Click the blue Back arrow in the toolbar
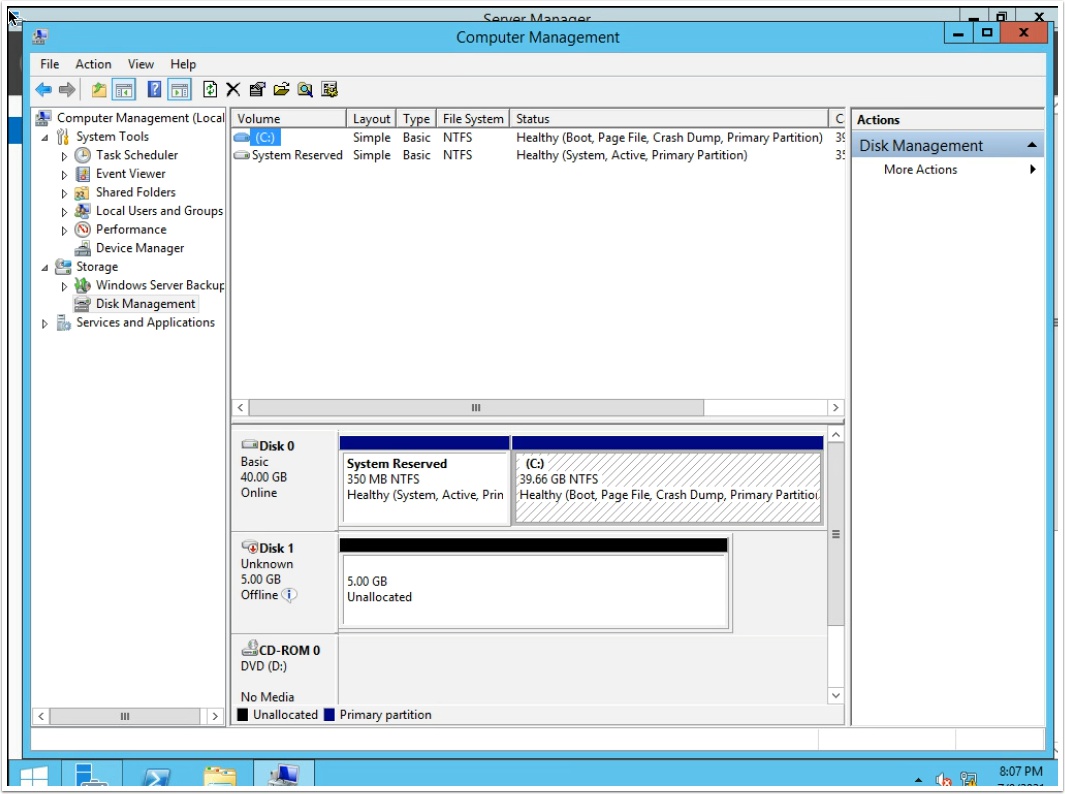The image size is (1065, 794). point(43,90)
